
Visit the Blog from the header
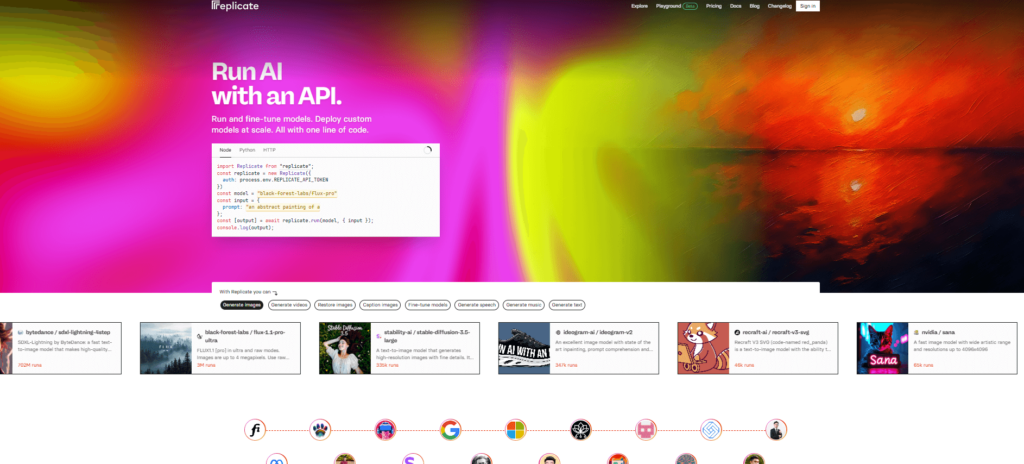coord(754,6)
